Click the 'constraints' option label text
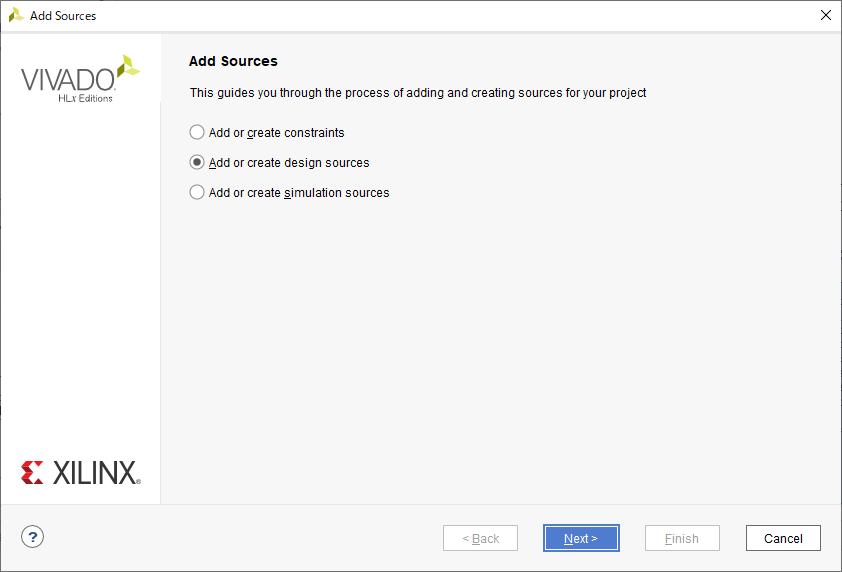The image size is (842, 572). click(x=277, y=132)
